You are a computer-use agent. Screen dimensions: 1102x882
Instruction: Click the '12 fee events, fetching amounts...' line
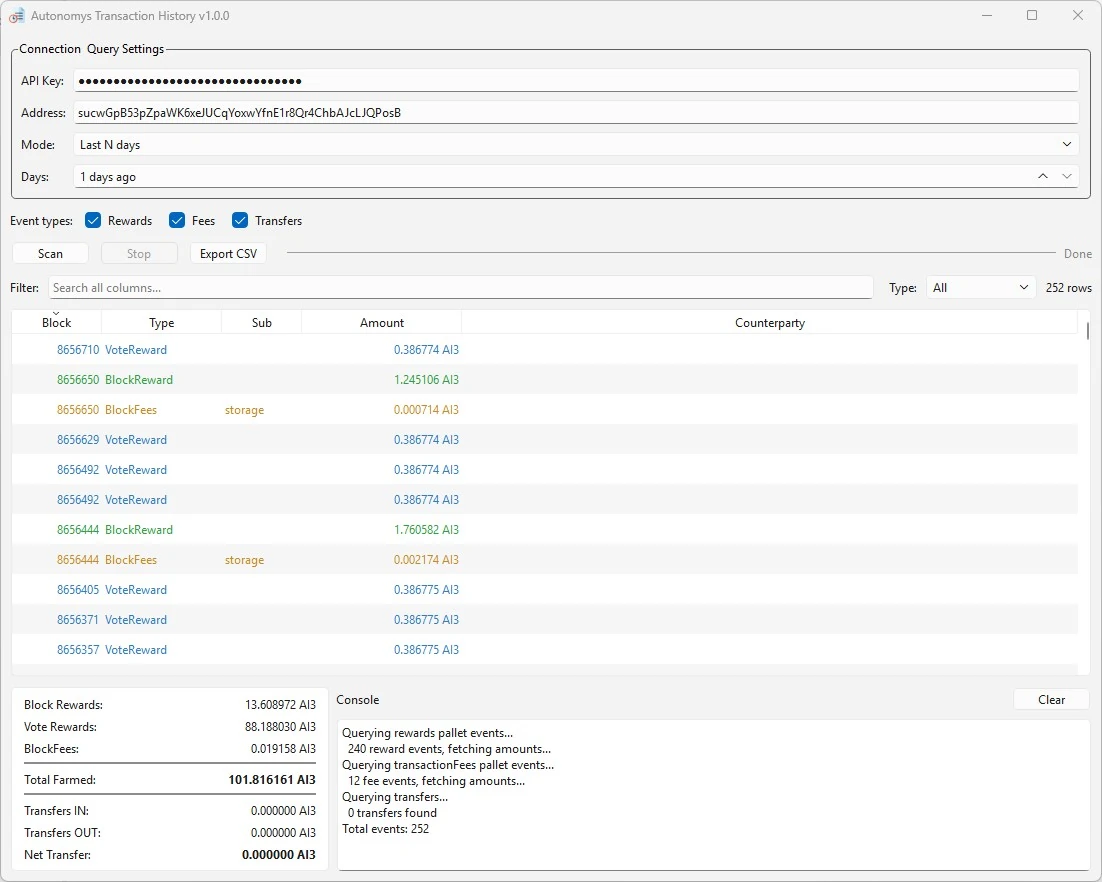436,781
